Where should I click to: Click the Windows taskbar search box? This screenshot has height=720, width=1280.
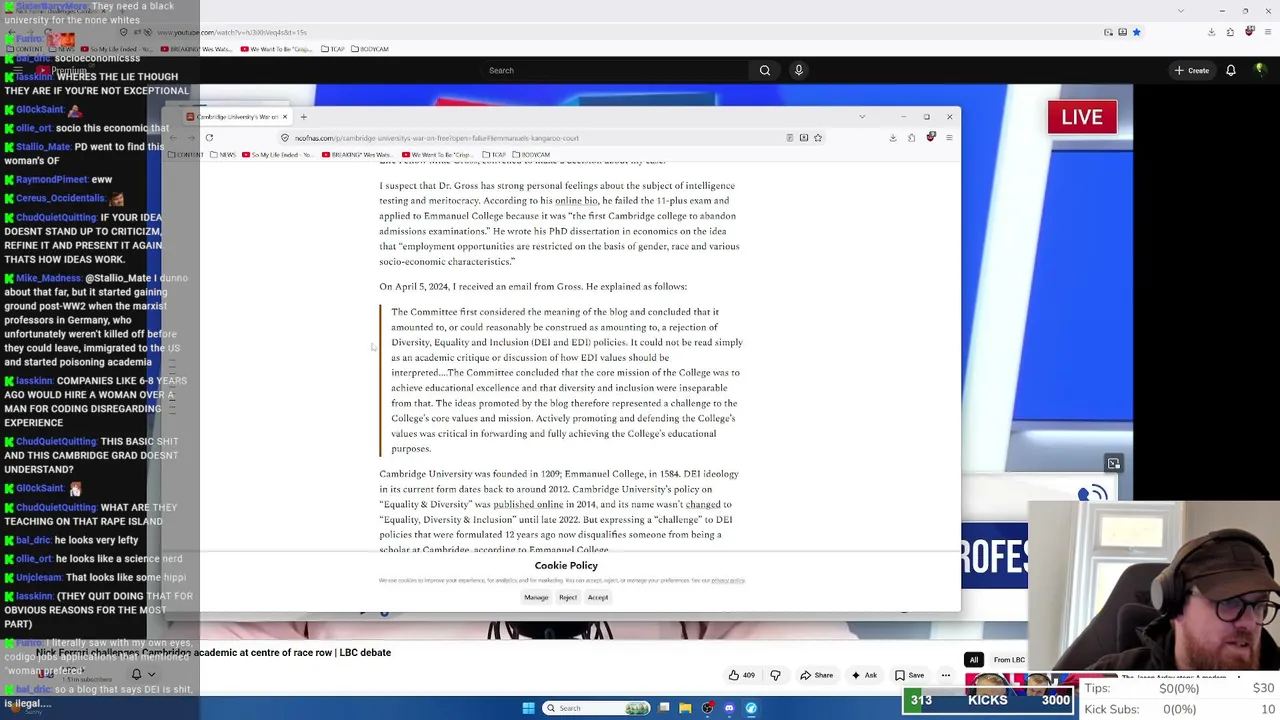point(596,708)
